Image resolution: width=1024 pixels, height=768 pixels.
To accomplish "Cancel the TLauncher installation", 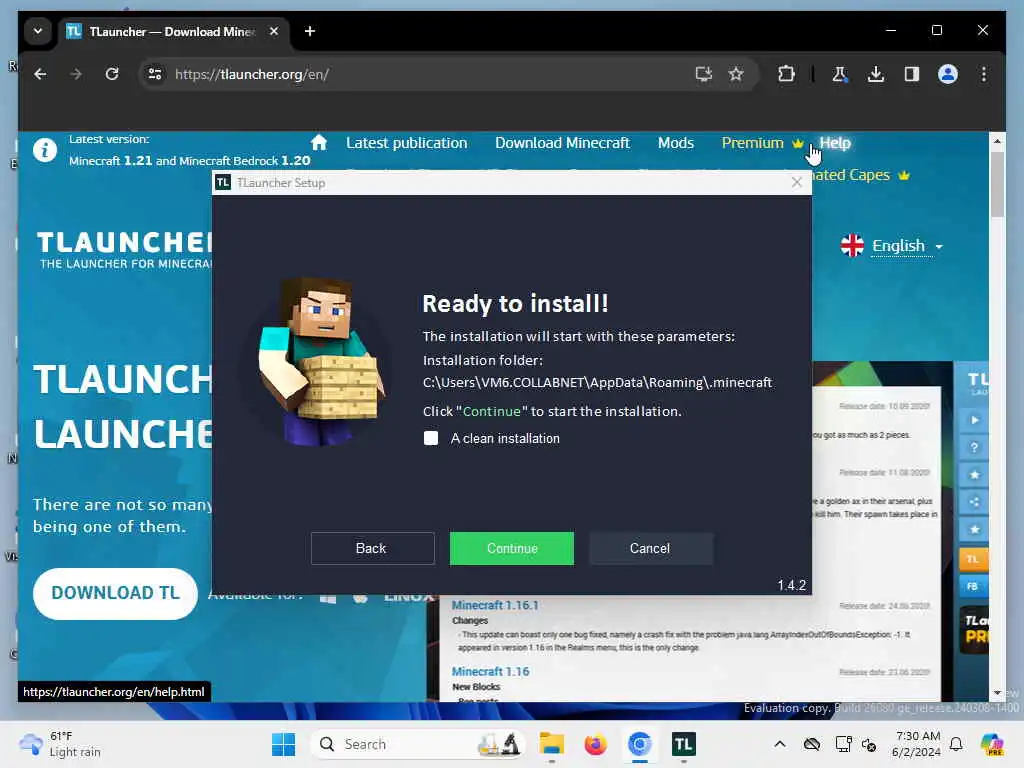I will pos(650,549).
